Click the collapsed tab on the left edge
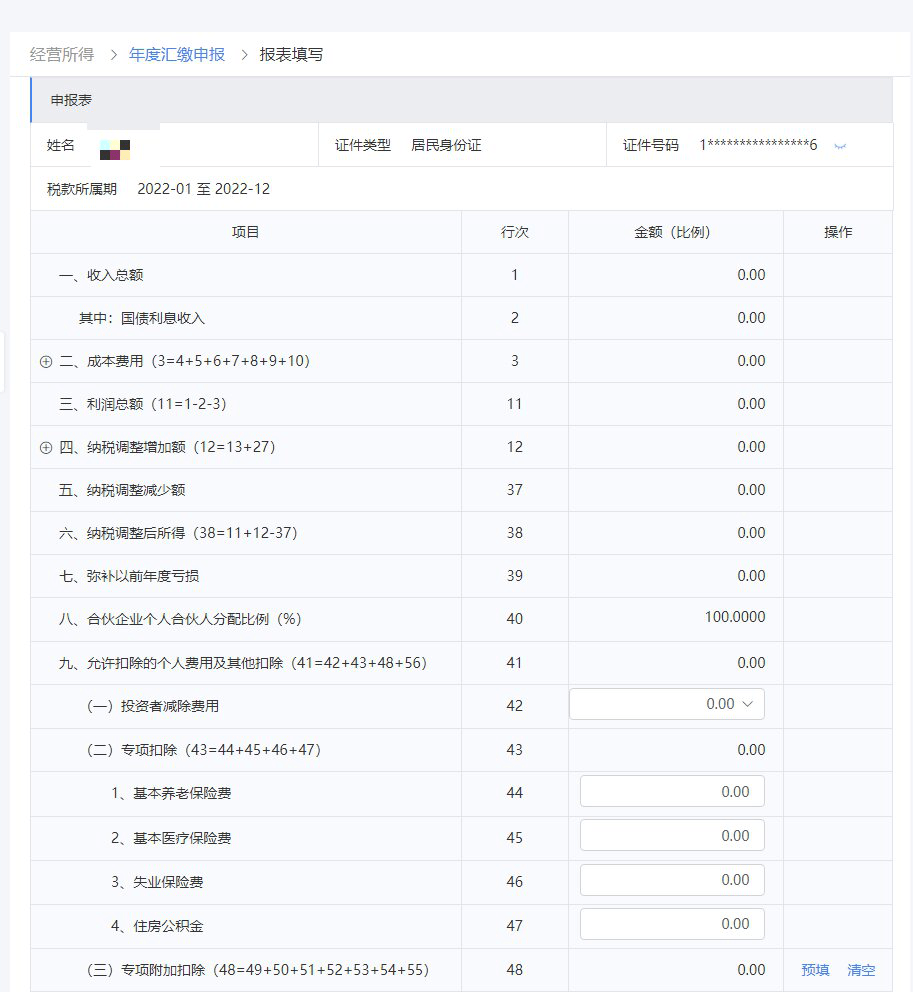 tap(3, 362)
